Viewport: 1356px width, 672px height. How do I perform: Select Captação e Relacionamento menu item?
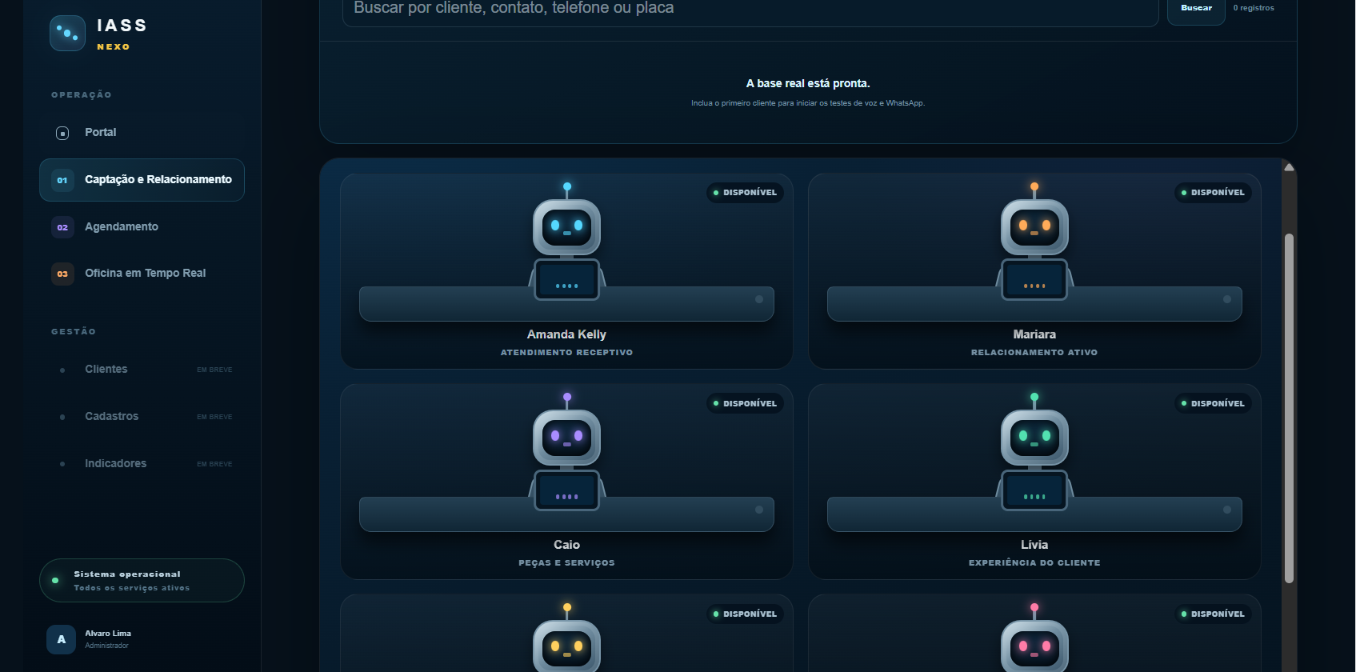pos(142,180)
